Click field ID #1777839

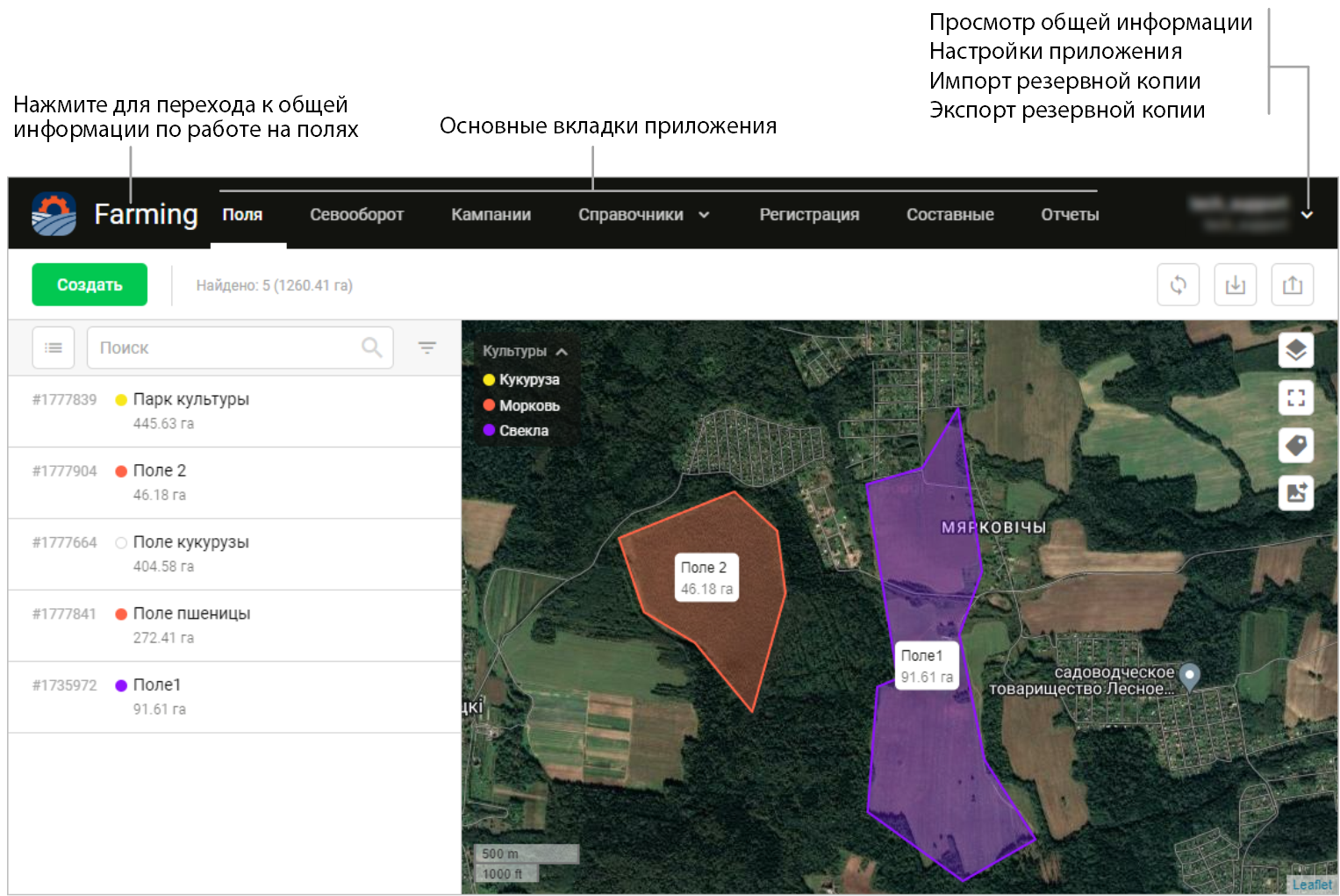(64, 399)
